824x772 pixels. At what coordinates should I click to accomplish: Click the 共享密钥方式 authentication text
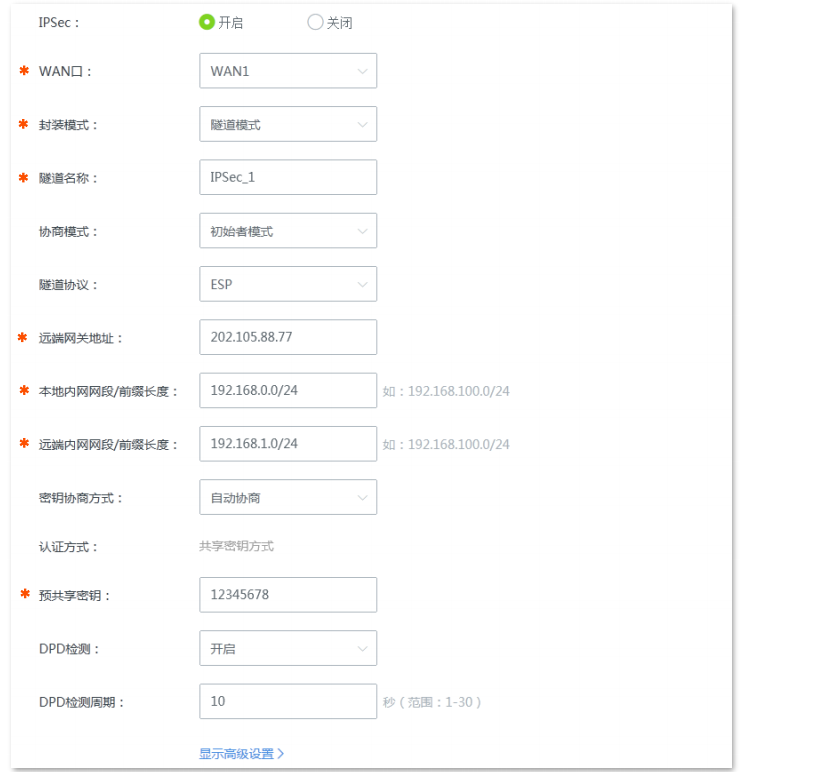[236, 546]
